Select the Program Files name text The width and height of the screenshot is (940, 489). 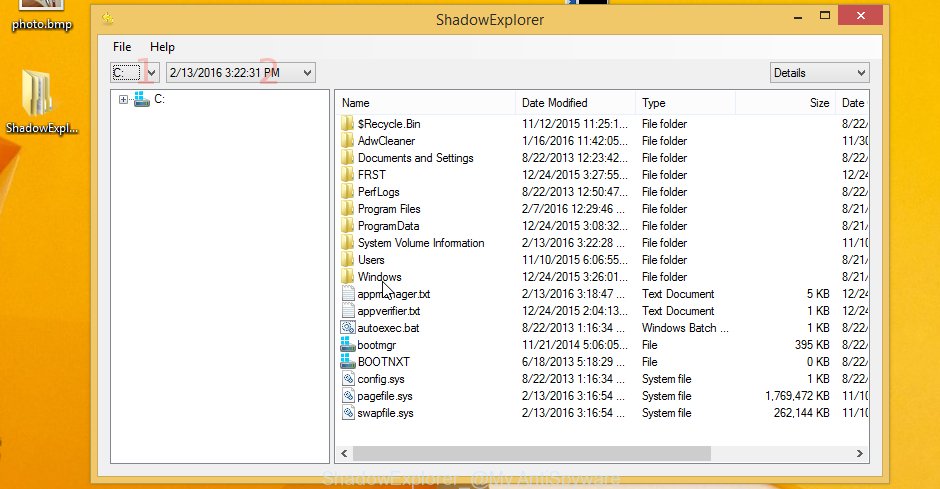[389, 209]
